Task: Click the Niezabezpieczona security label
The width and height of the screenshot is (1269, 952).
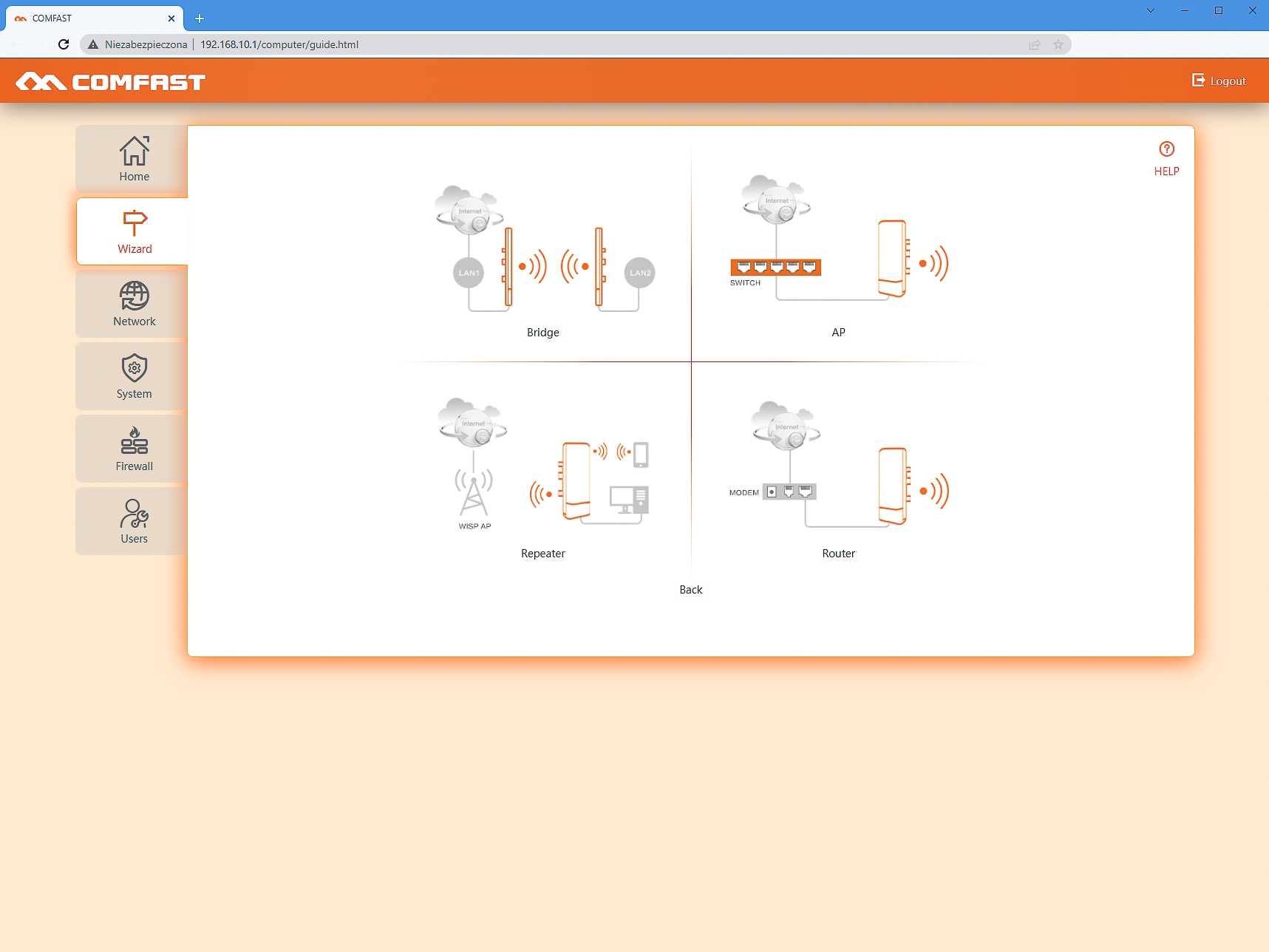Action: point(146,44)
